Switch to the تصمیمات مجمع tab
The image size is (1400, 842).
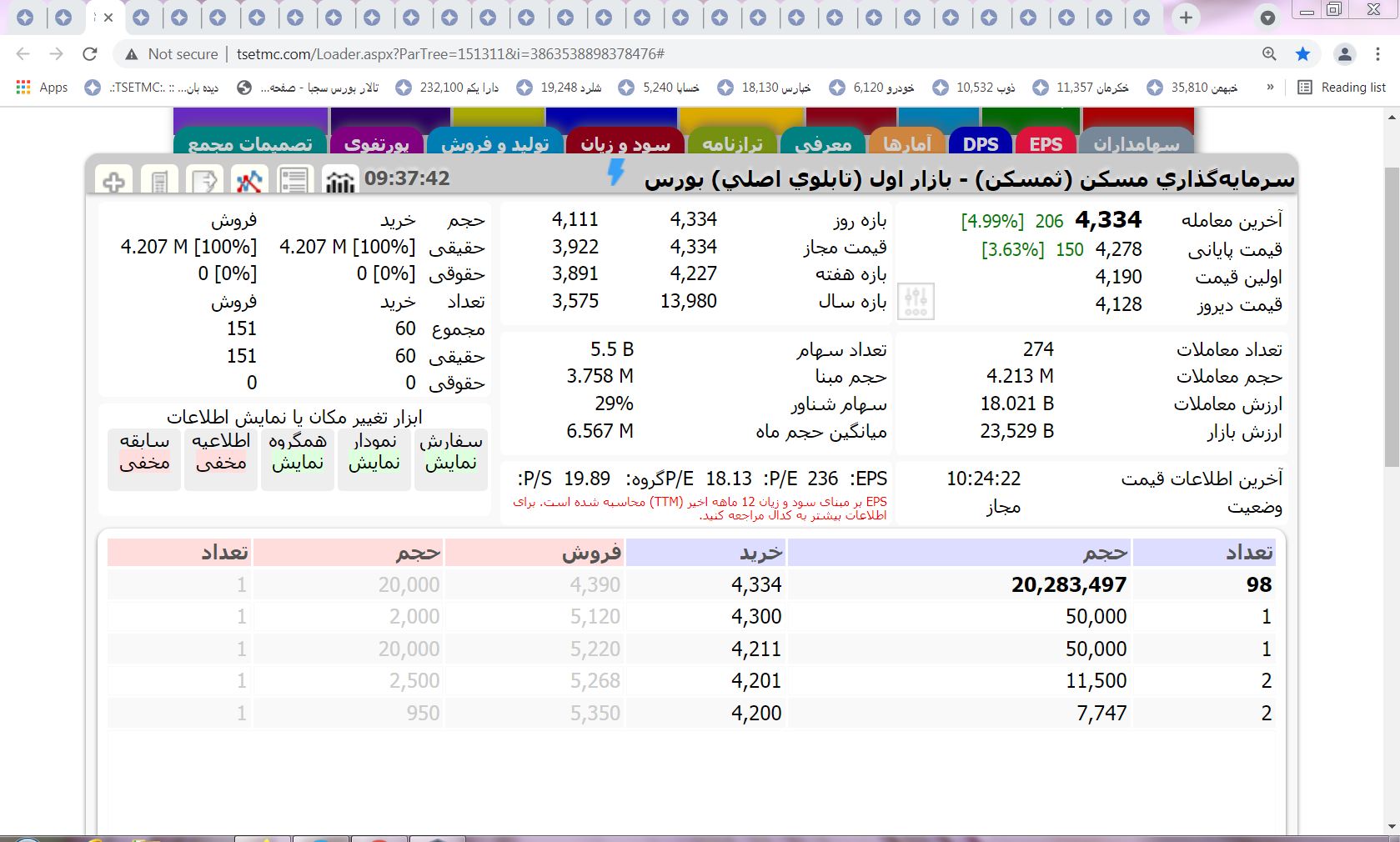pyautogui.click(x=250, y=143)
